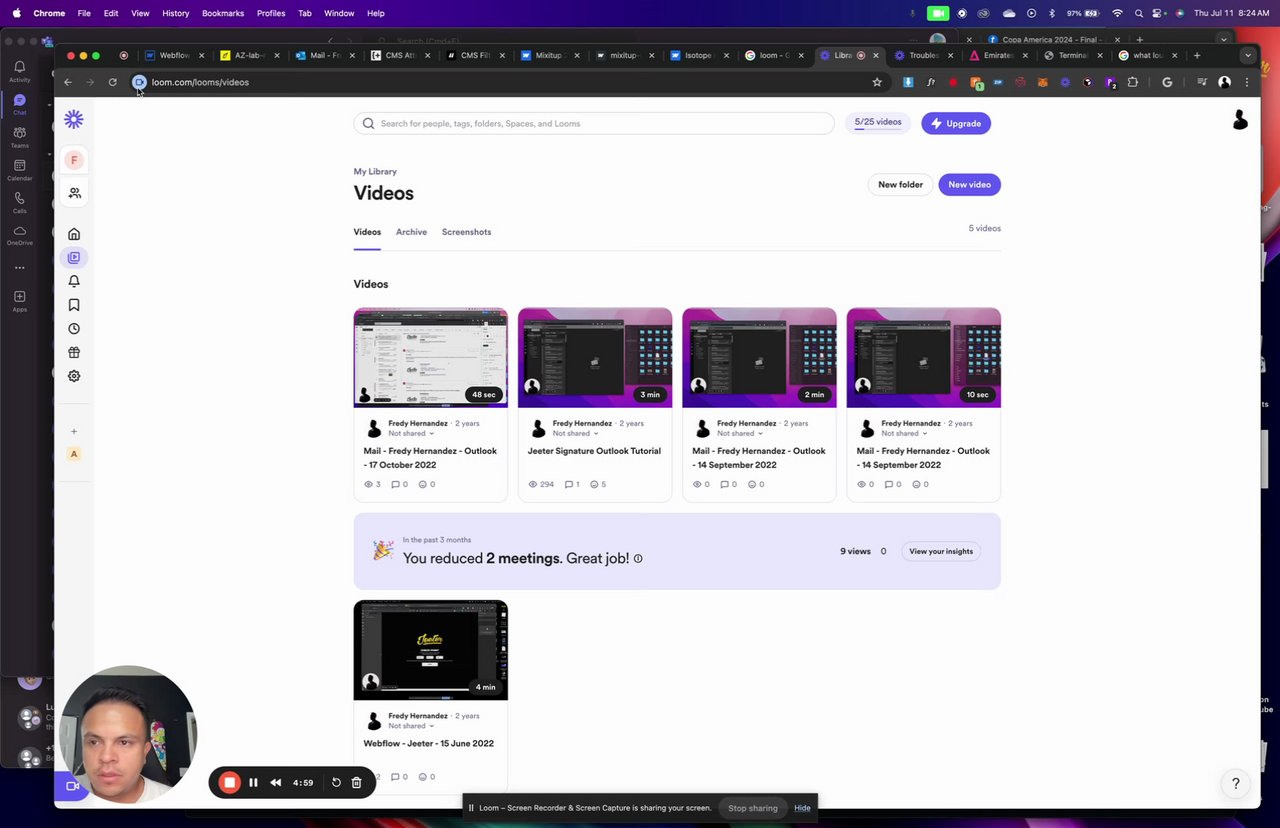1280x828 pixels.
Task: Expand Not shared dropdown for Webflow Jeeter video
Action: click(x=411, y=726)
